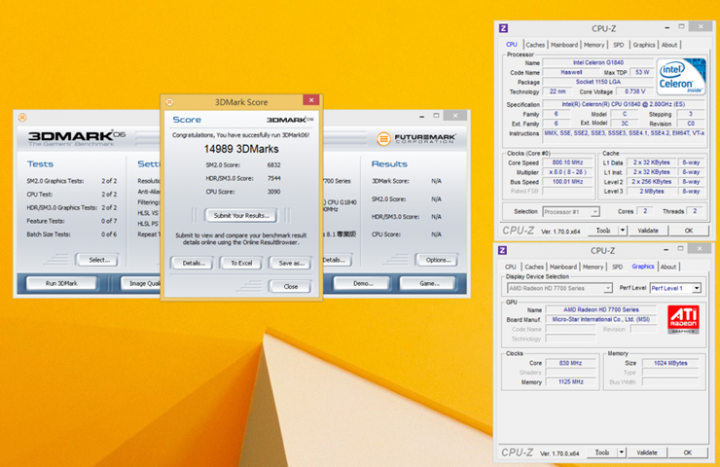Click the CPU-Z app icon in the top CPU-Z window title bar

[x=503, y=28]
